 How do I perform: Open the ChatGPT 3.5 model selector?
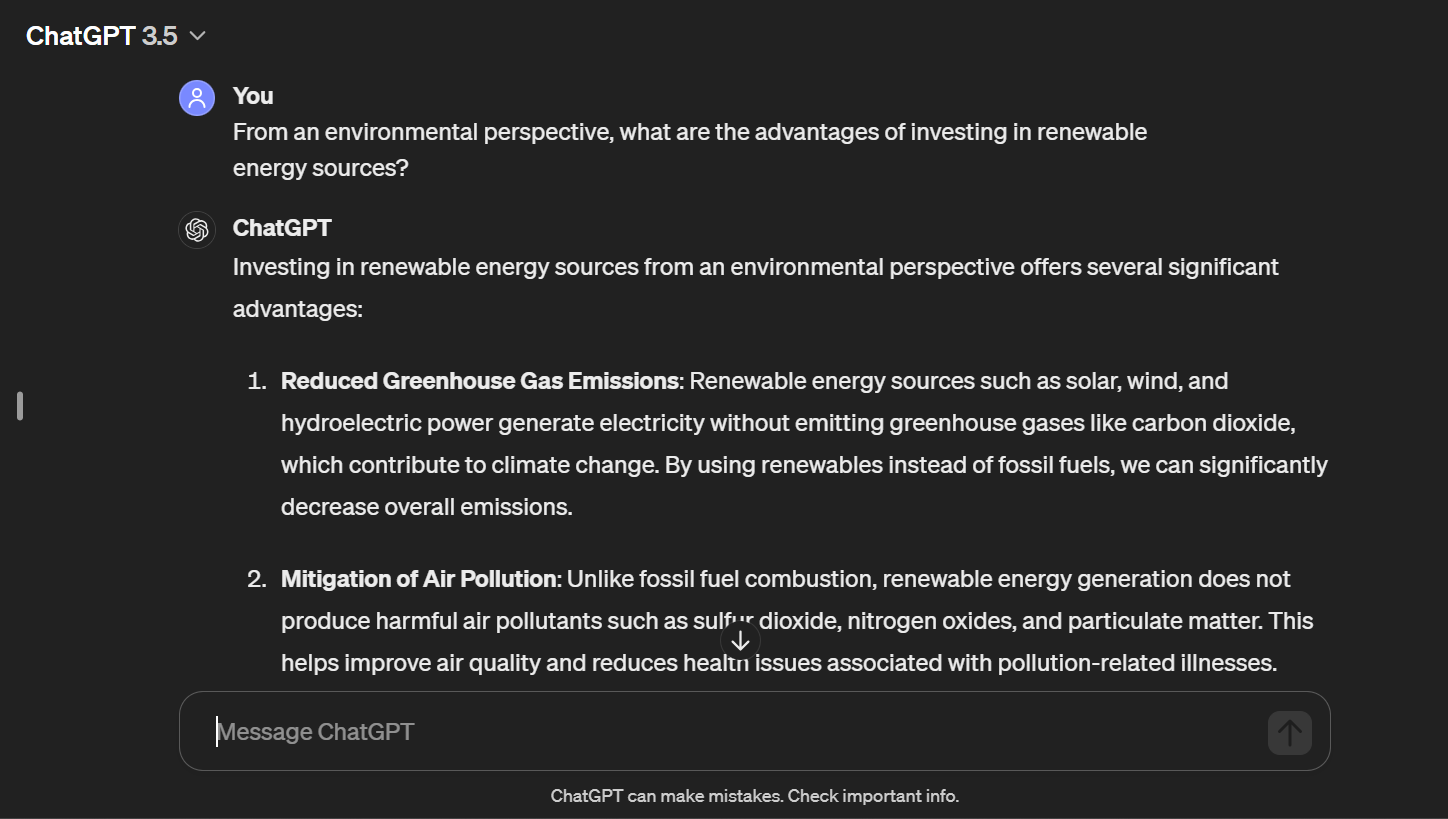pyautogui.click(x=116, y=36)
